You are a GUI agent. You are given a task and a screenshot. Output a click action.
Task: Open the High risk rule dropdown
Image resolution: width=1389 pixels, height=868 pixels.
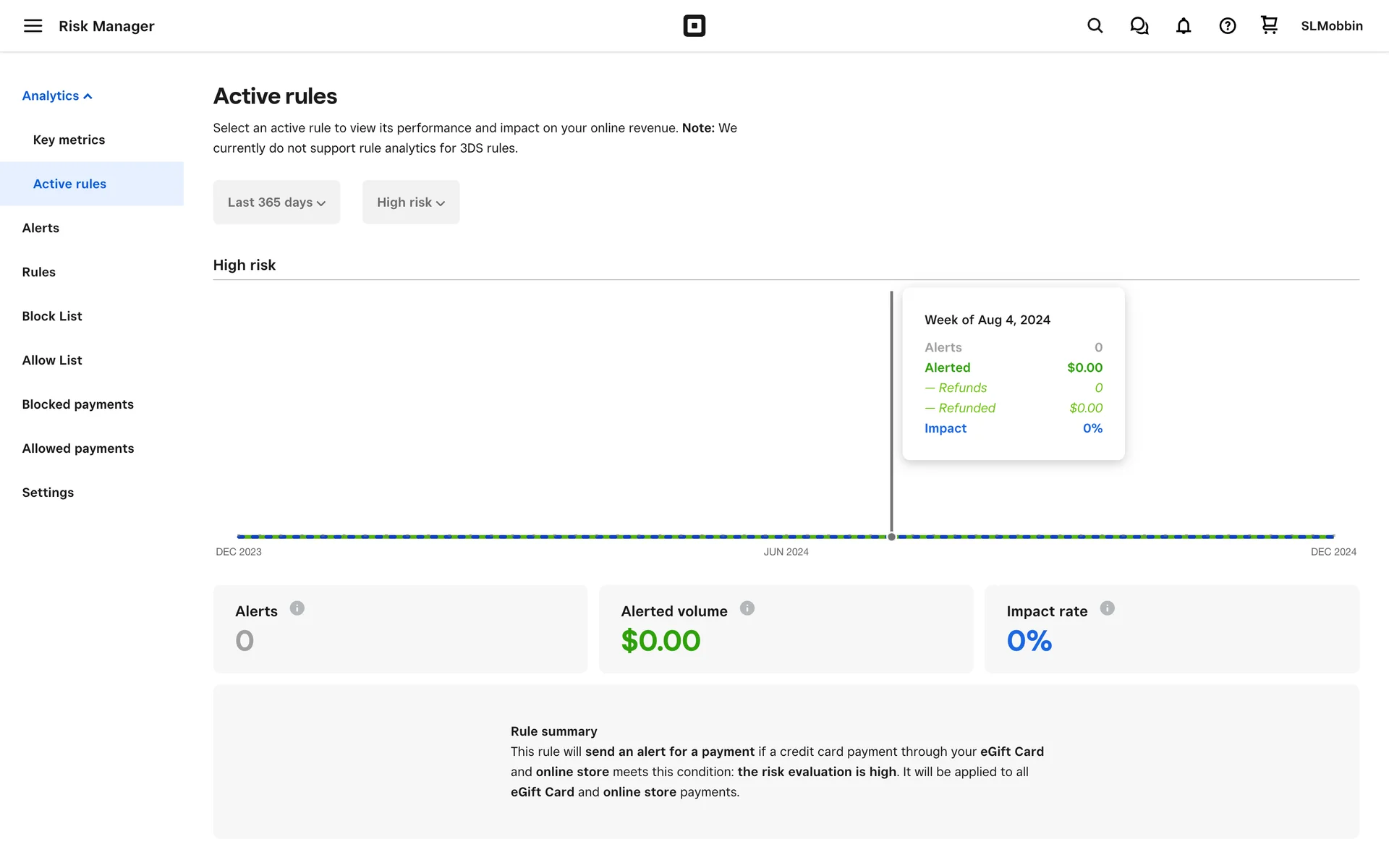click(x=410, y=203)
